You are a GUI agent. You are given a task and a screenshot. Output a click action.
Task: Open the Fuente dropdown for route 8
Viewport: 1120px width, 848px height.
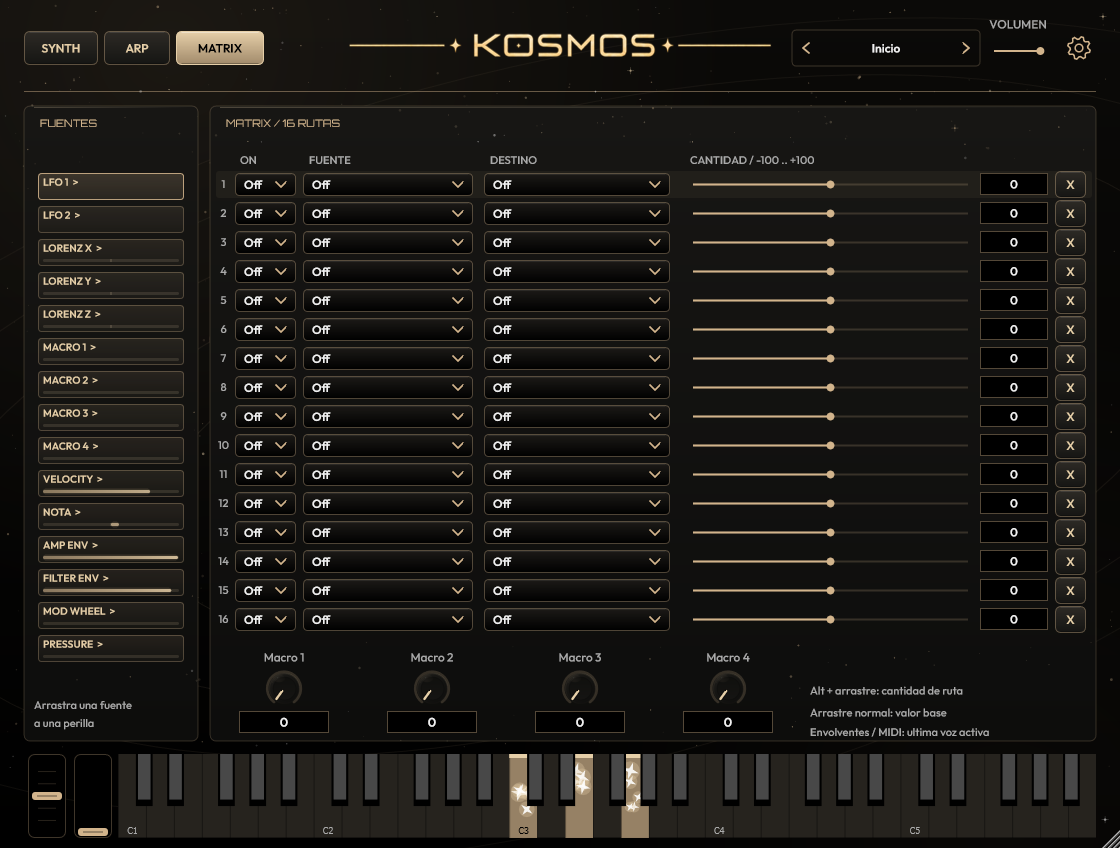pos(388,387)
